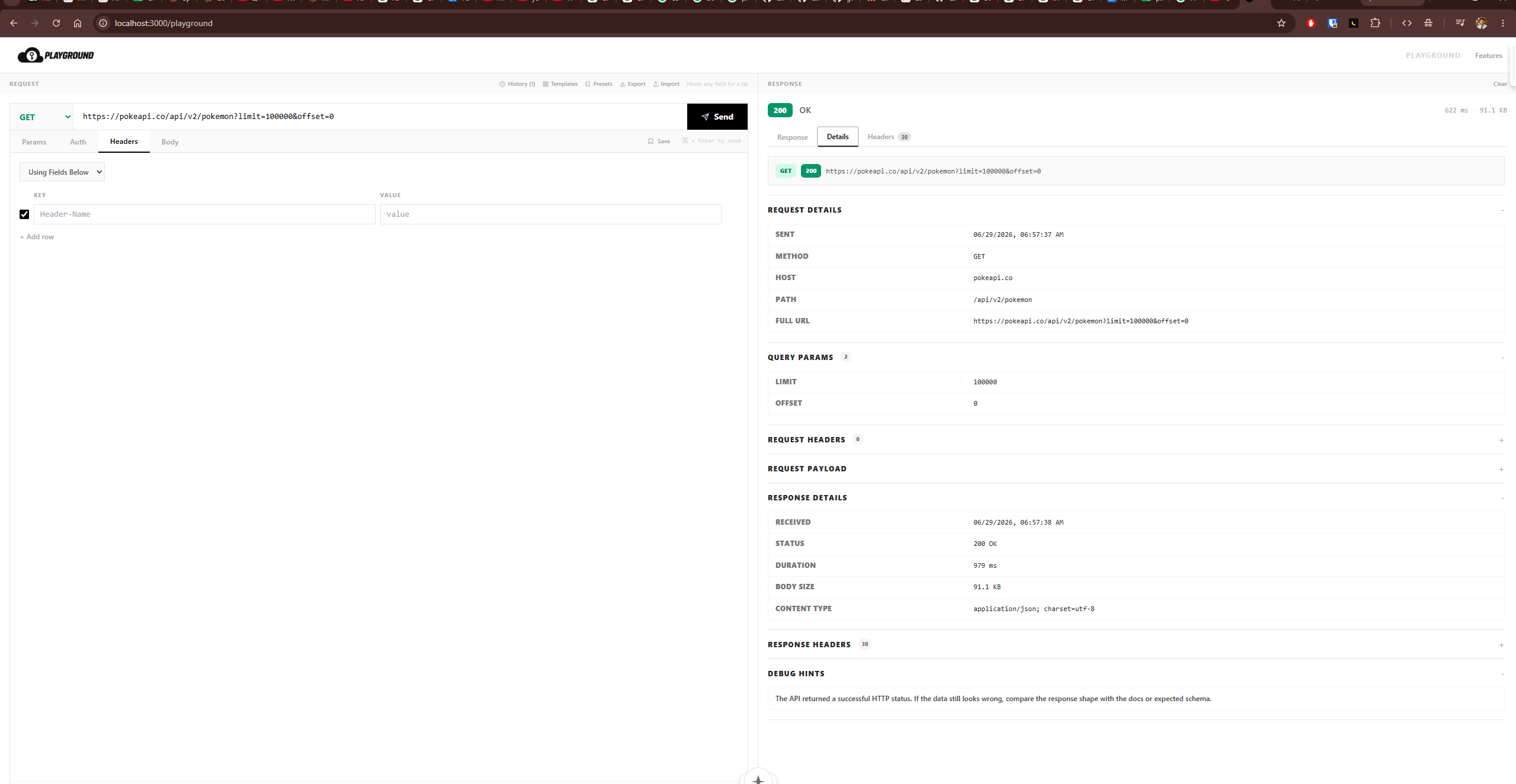
Task: Select the request Headers tab
Action: (x=124, y=142)
